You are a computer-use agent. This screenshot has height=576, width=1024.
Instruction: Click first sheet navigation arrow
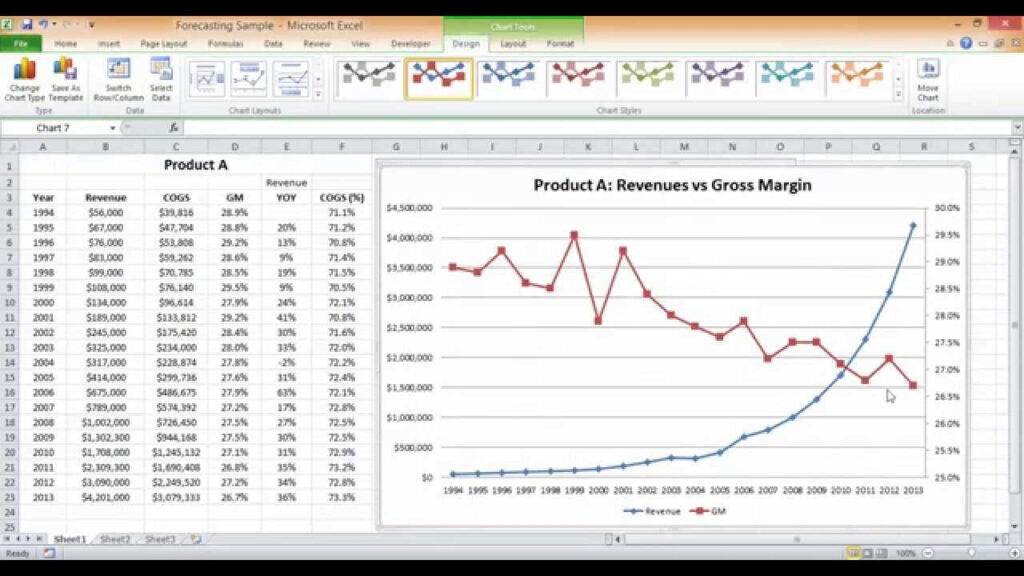(7, 539)
